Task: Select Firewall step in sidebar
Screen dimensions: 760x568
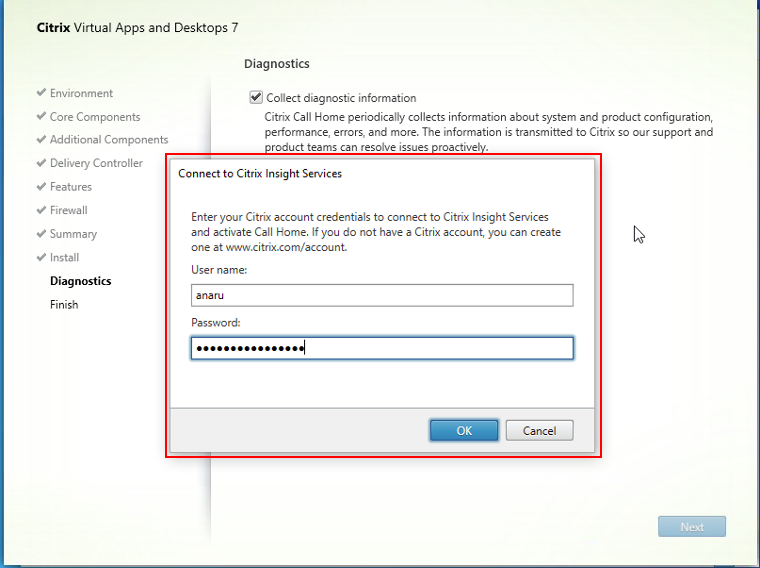Action: click(x=69, y=210)
